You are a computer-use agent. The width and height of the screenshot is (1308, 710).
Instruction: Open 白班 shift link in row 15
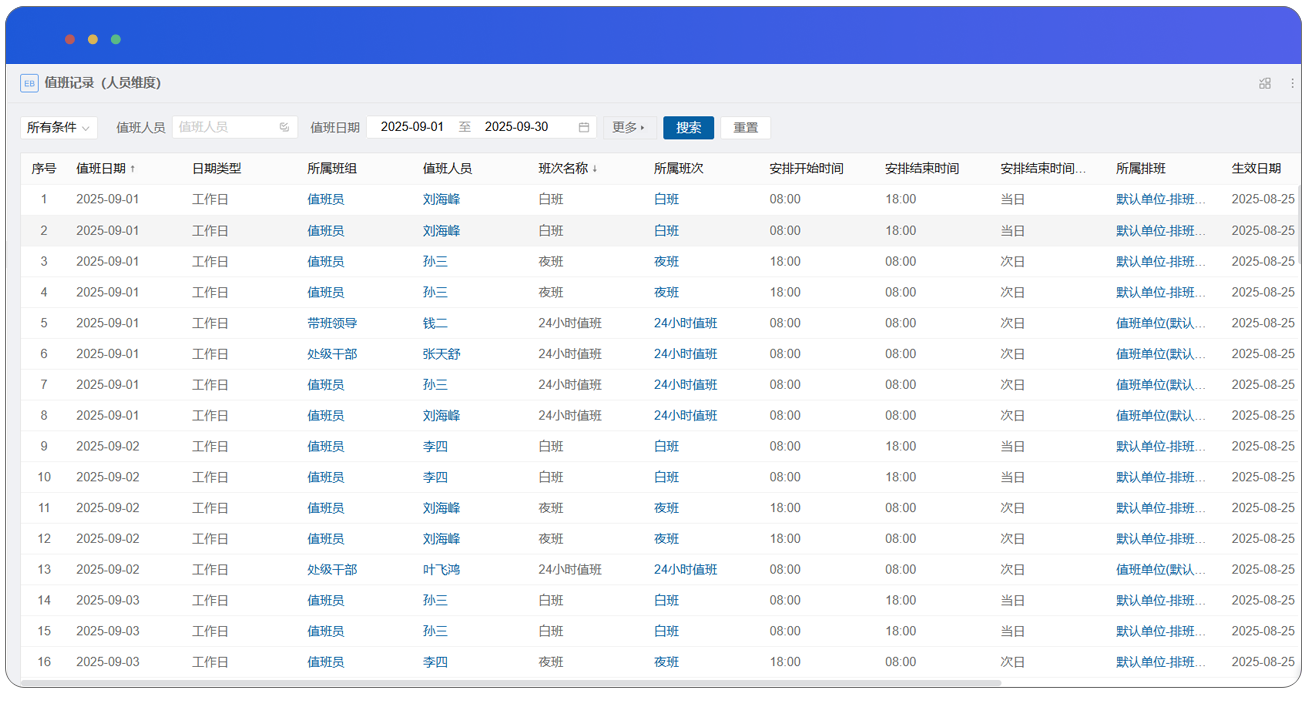point(666,632)
